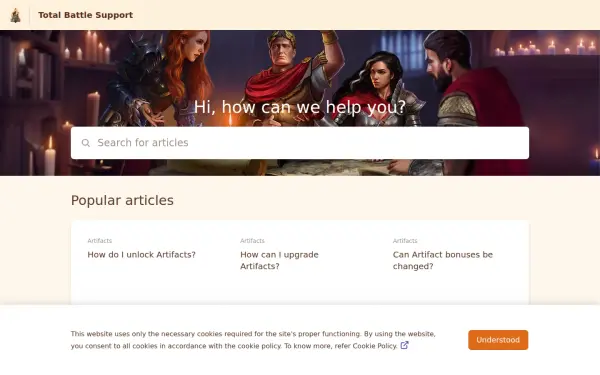
Task: Select the Artifacts category label above bonuses article
Action: [x=405, y=241]
